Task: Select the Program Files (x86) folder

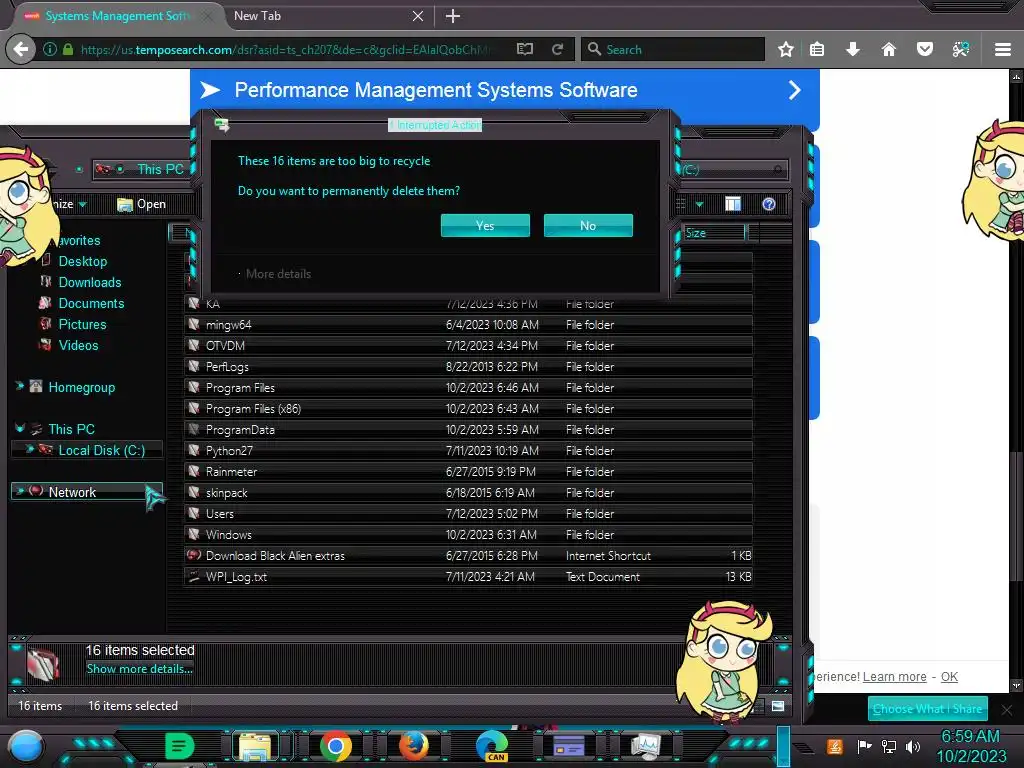Action: click(x=468, y=408)
